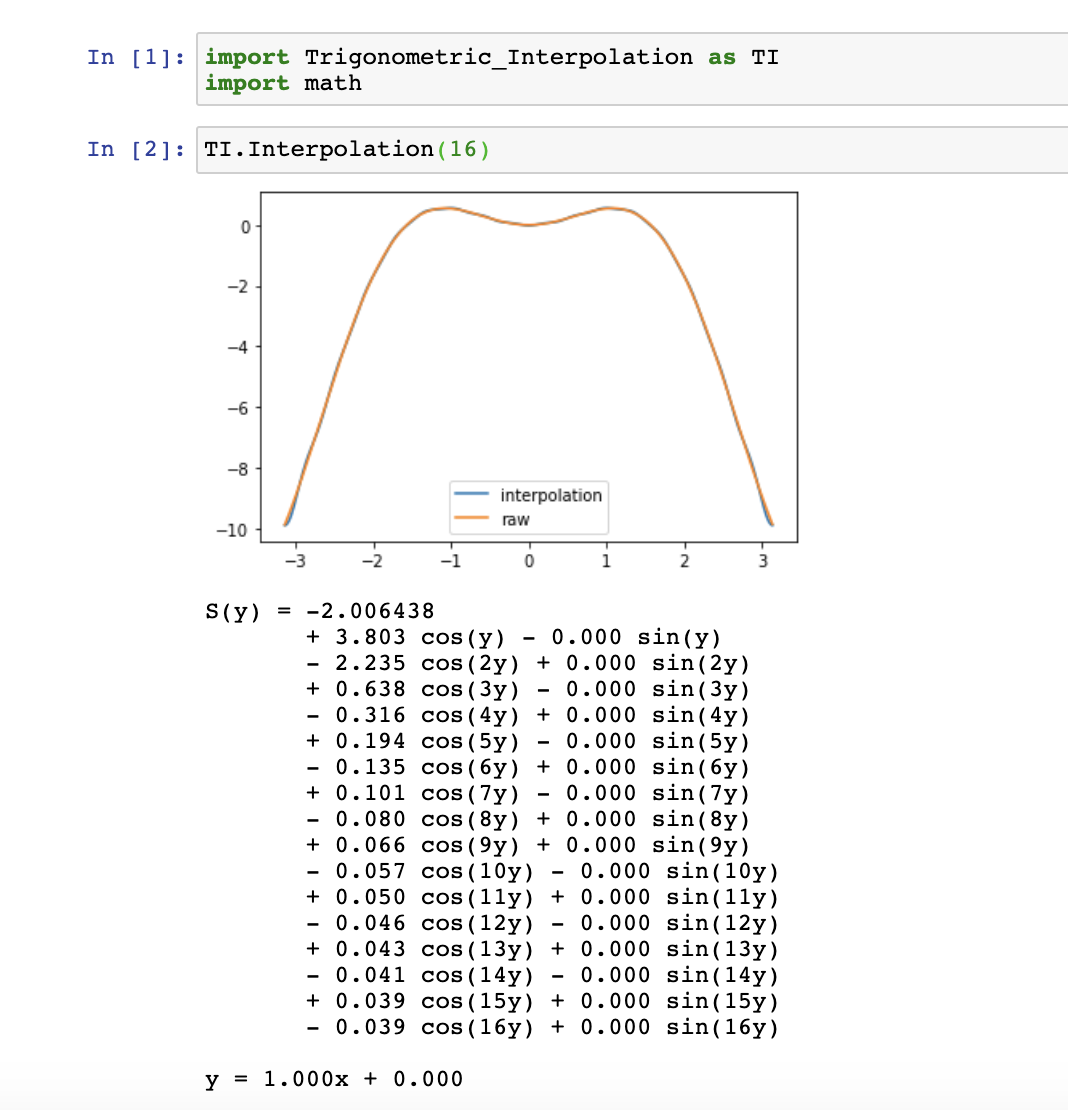Image resolution: width=1068 pixels, height=1110 pixels.
Task: Click the '0.066 cos(9y)' term
Action: [x=427, y=845]
